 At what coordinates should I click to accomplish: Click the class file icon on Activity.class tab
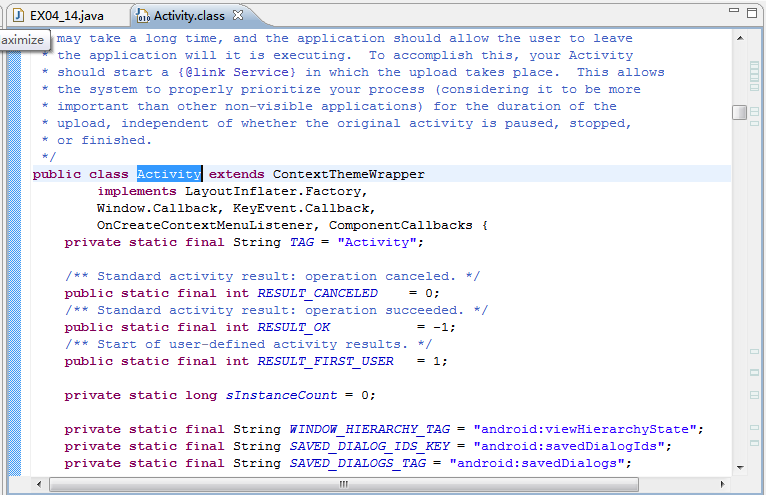[143, 16]
